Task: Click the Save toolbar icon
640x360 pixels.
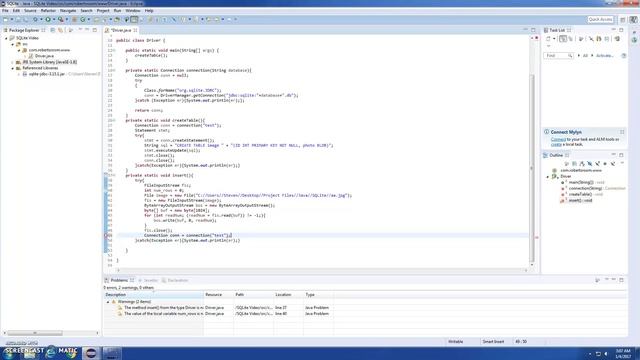Action: coord(18,19)
